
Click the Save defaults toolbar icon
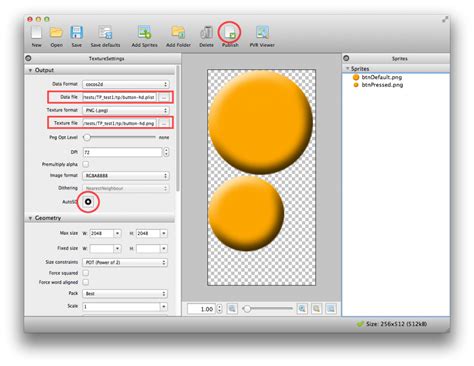(x=105, y=32)
